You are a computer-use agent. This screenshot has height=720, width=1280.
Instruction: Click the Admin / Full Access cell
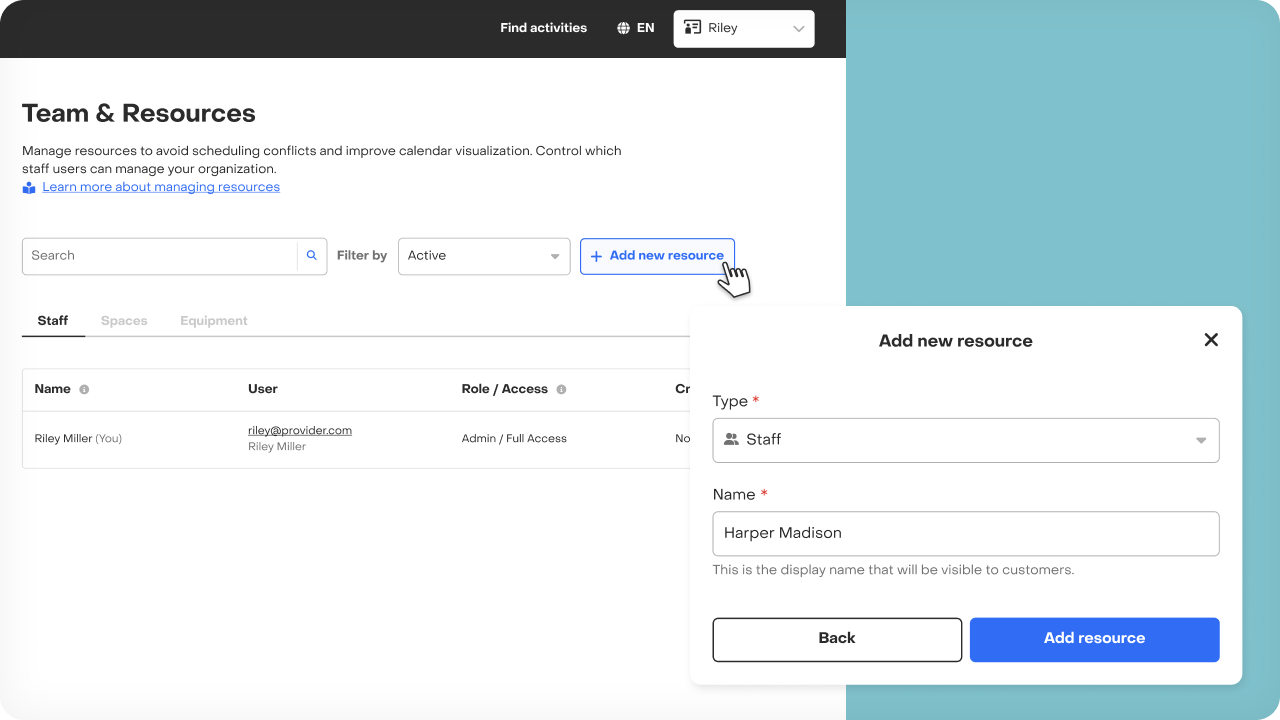pos(514,439)
